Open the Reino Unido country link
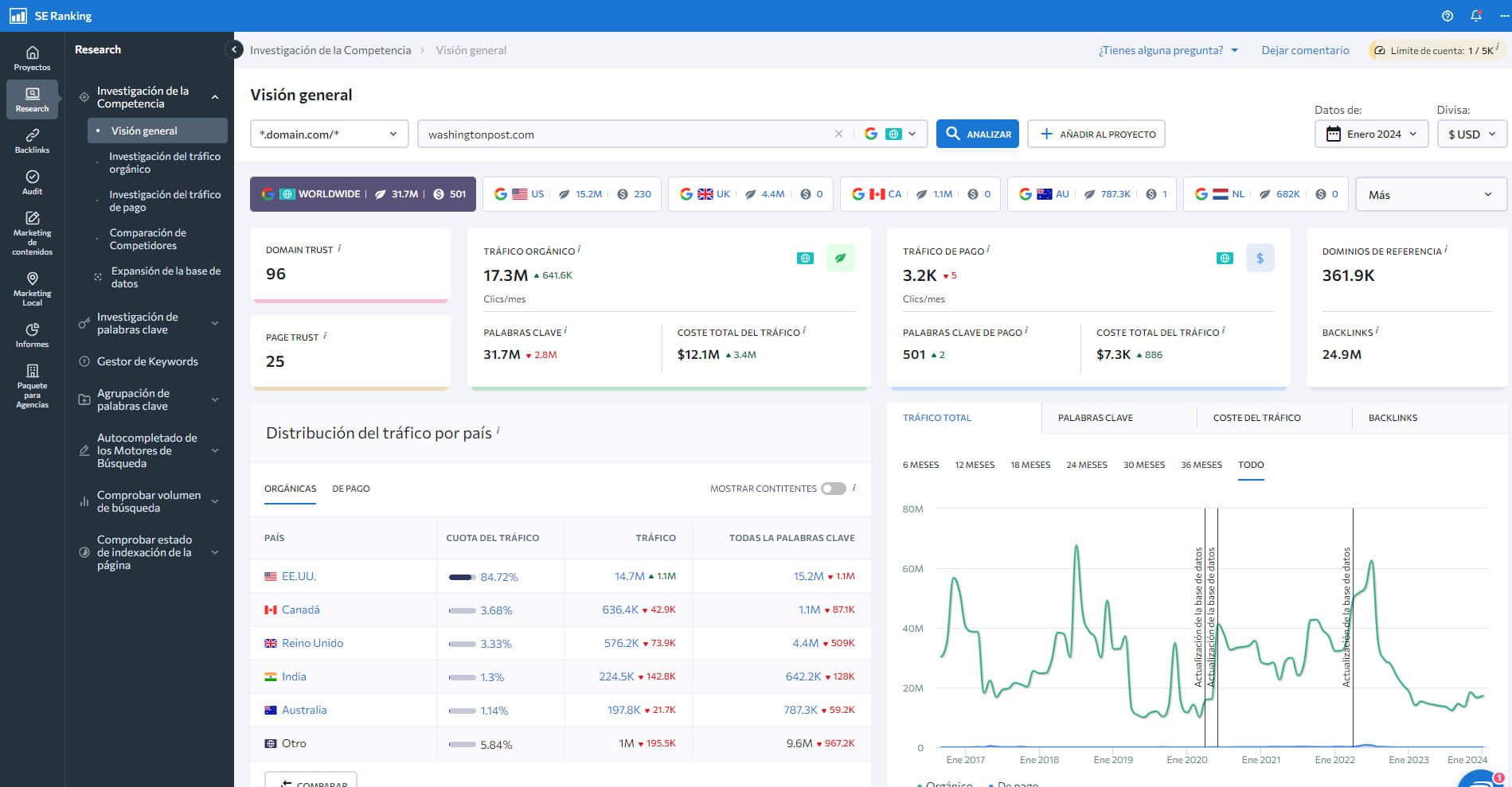 [312, 643]
